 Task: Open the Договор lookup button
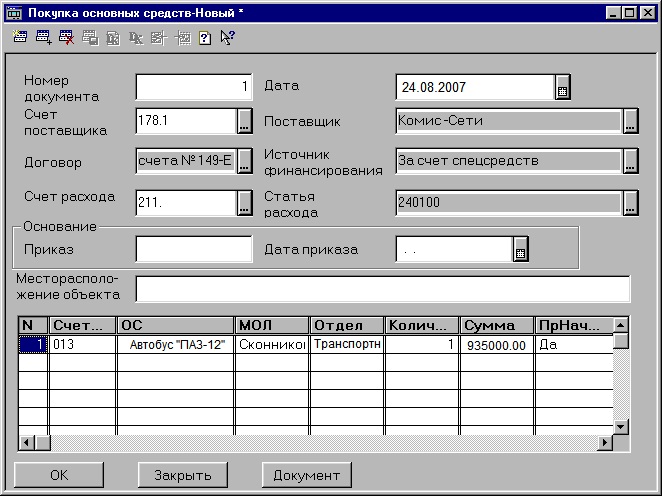(x=244, y=161)
